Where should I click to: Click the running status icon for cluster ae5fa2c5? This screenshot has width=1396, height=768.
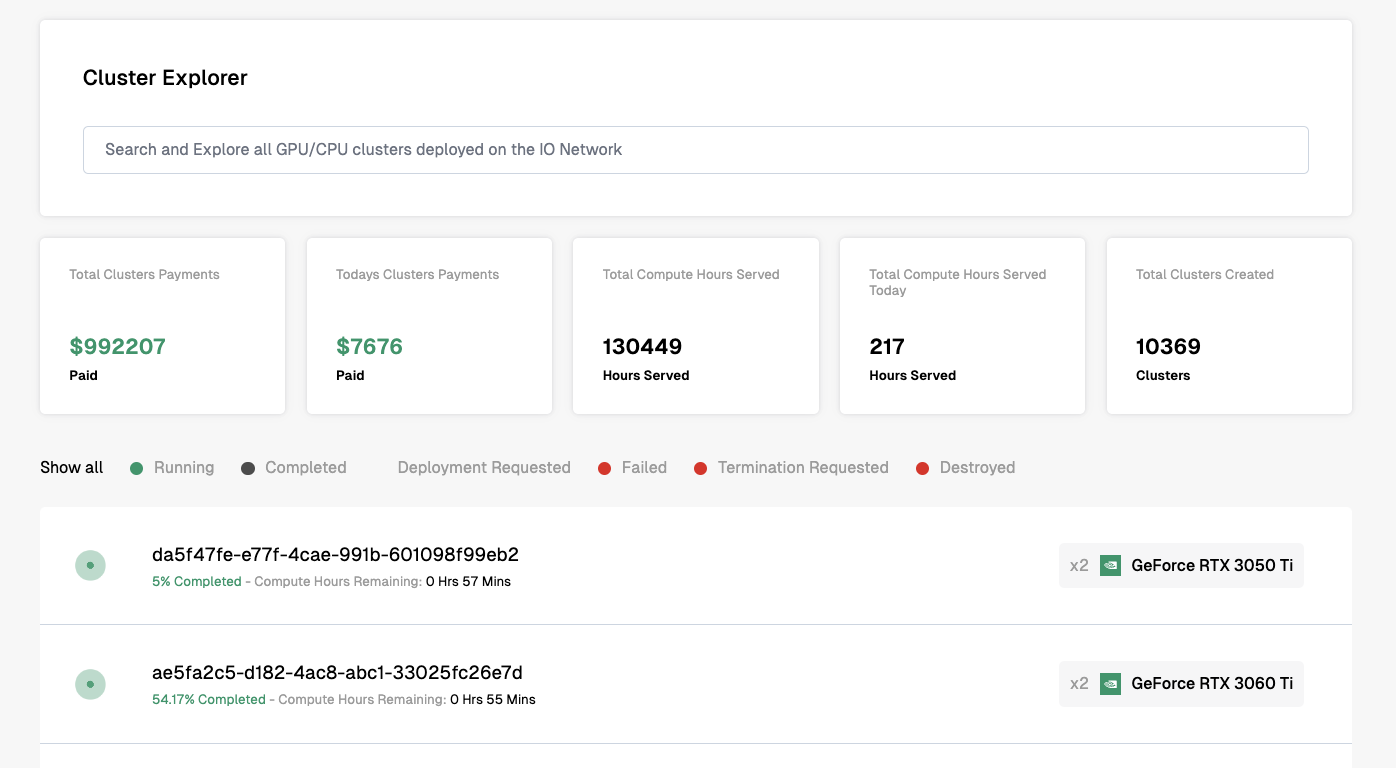[x=90, y=684]
